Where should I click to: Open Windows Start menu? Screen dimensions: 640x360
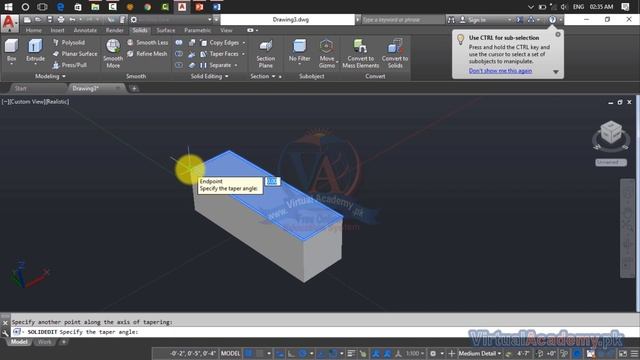pos(8,7)
